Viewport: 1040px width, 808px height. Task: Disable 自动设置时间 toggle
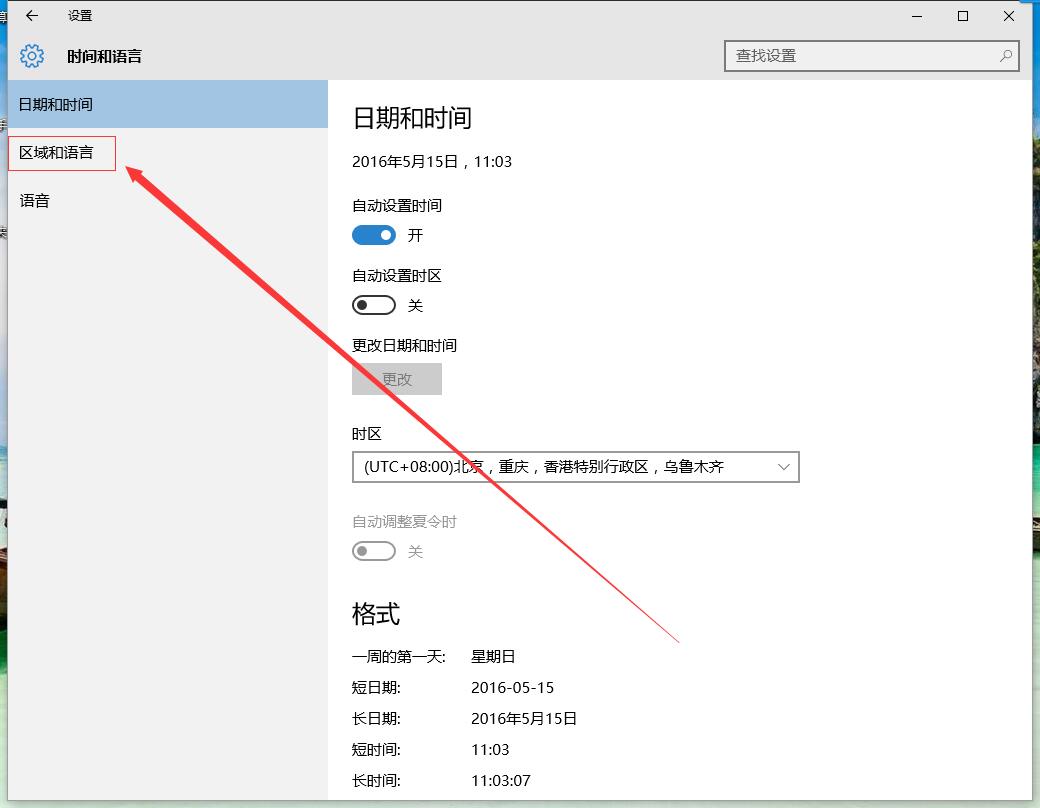[374, 235]
